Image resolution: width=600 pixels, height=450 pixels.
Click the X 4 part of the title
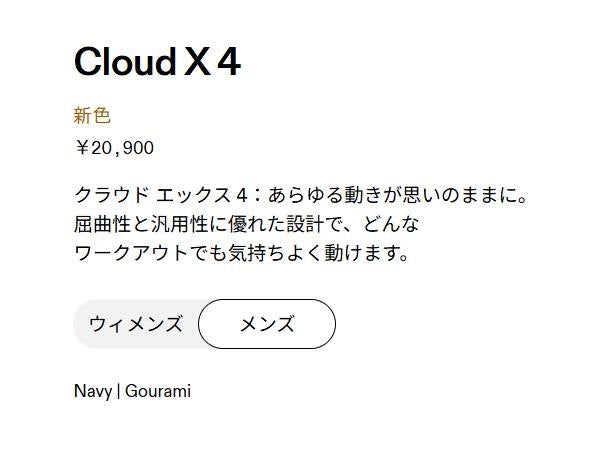pos(213,62)
